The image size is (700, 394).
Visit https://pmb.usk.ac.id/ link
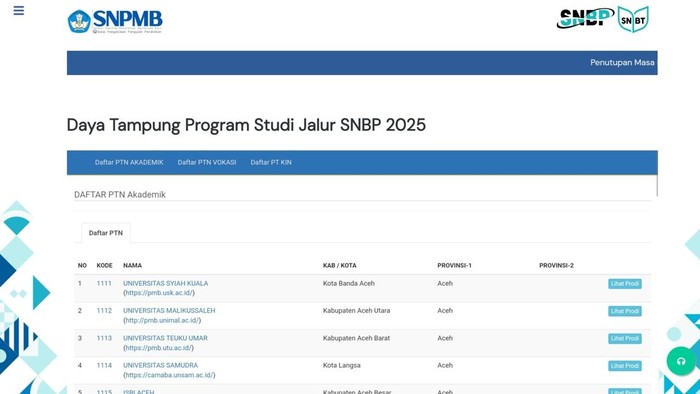point(159,293)
